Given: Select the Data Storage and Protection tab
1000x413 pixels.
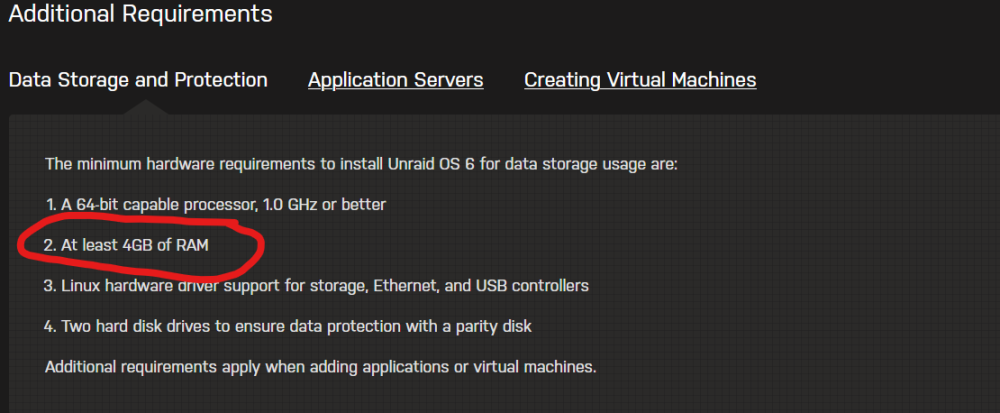Looking at the screenshot, I should point(138,80).
